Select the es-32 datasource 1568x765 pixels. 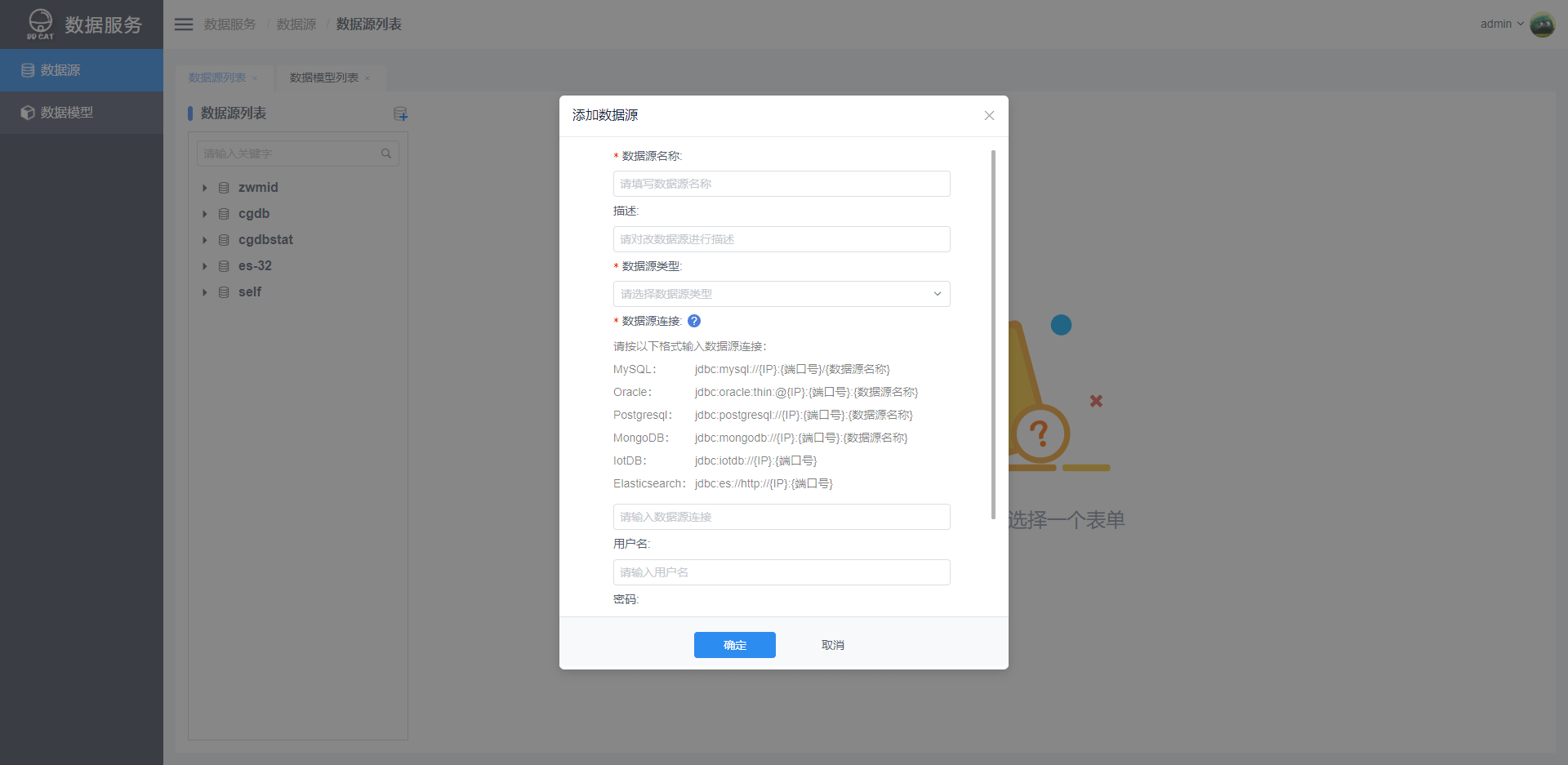point(255,266)
